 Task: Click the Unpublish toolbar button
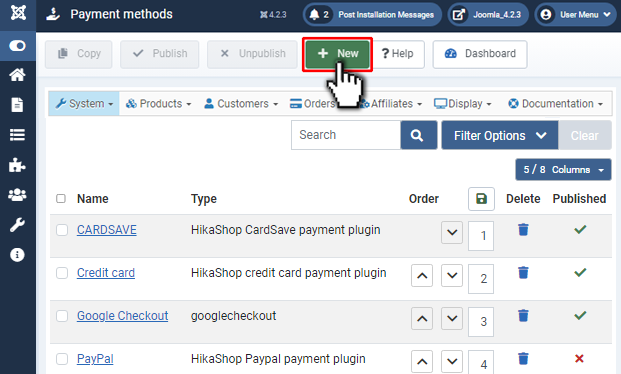click(252, 54)
